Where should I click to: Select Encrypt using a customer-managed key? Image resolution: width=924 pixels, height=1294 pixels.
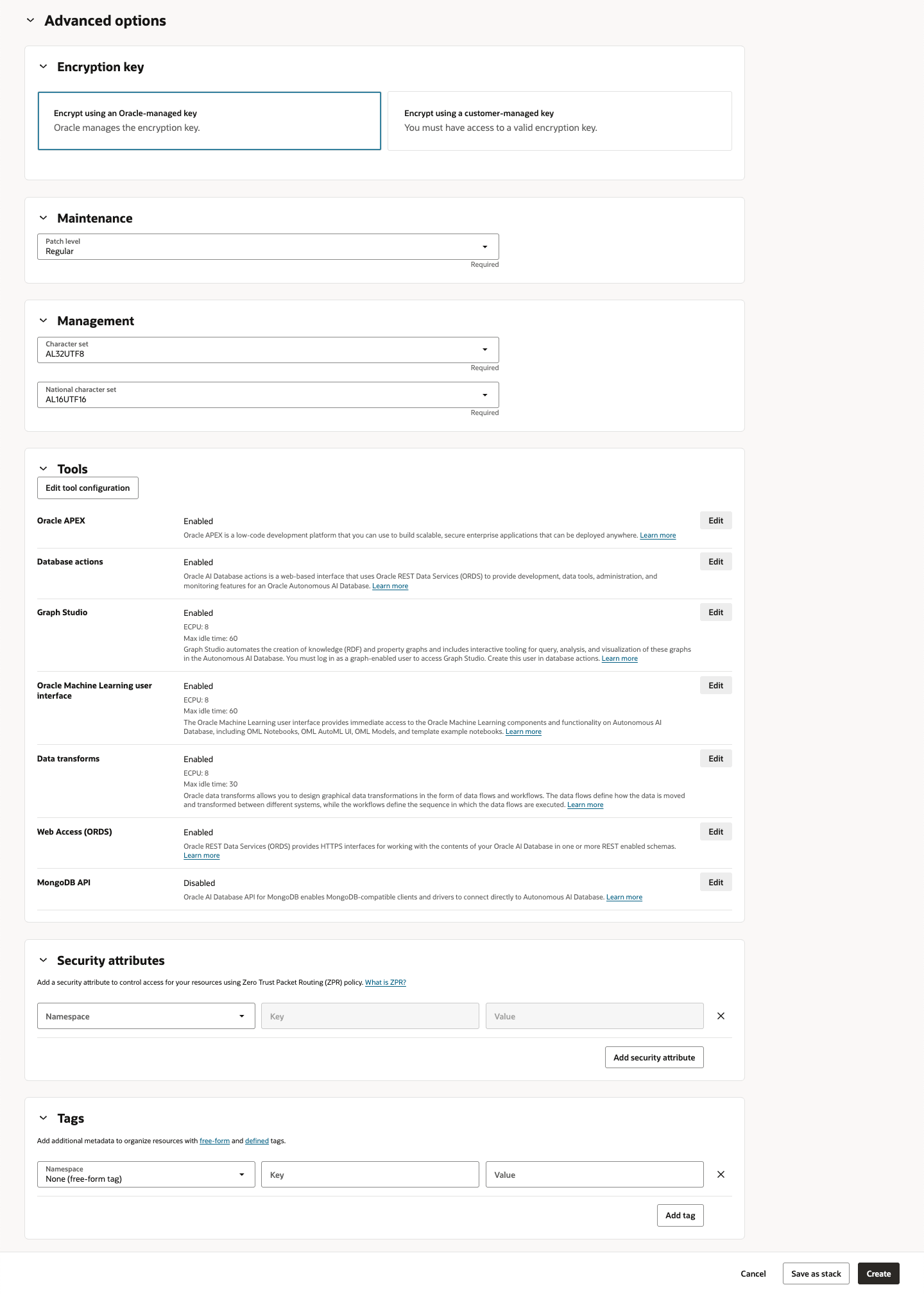click(x=560, y=121)
